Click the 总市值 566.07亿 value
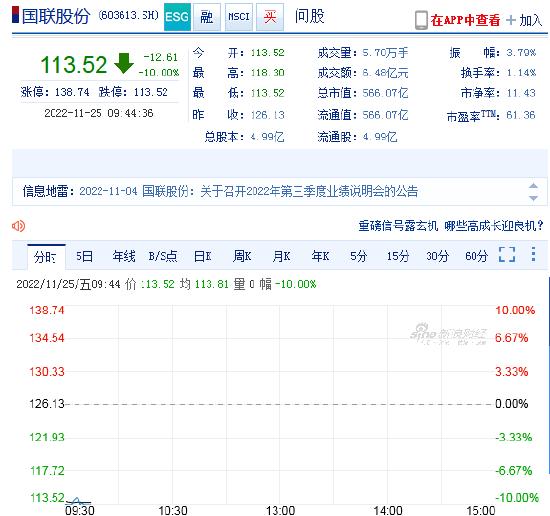This screenshot has width=550, height=516. [385, 93]
